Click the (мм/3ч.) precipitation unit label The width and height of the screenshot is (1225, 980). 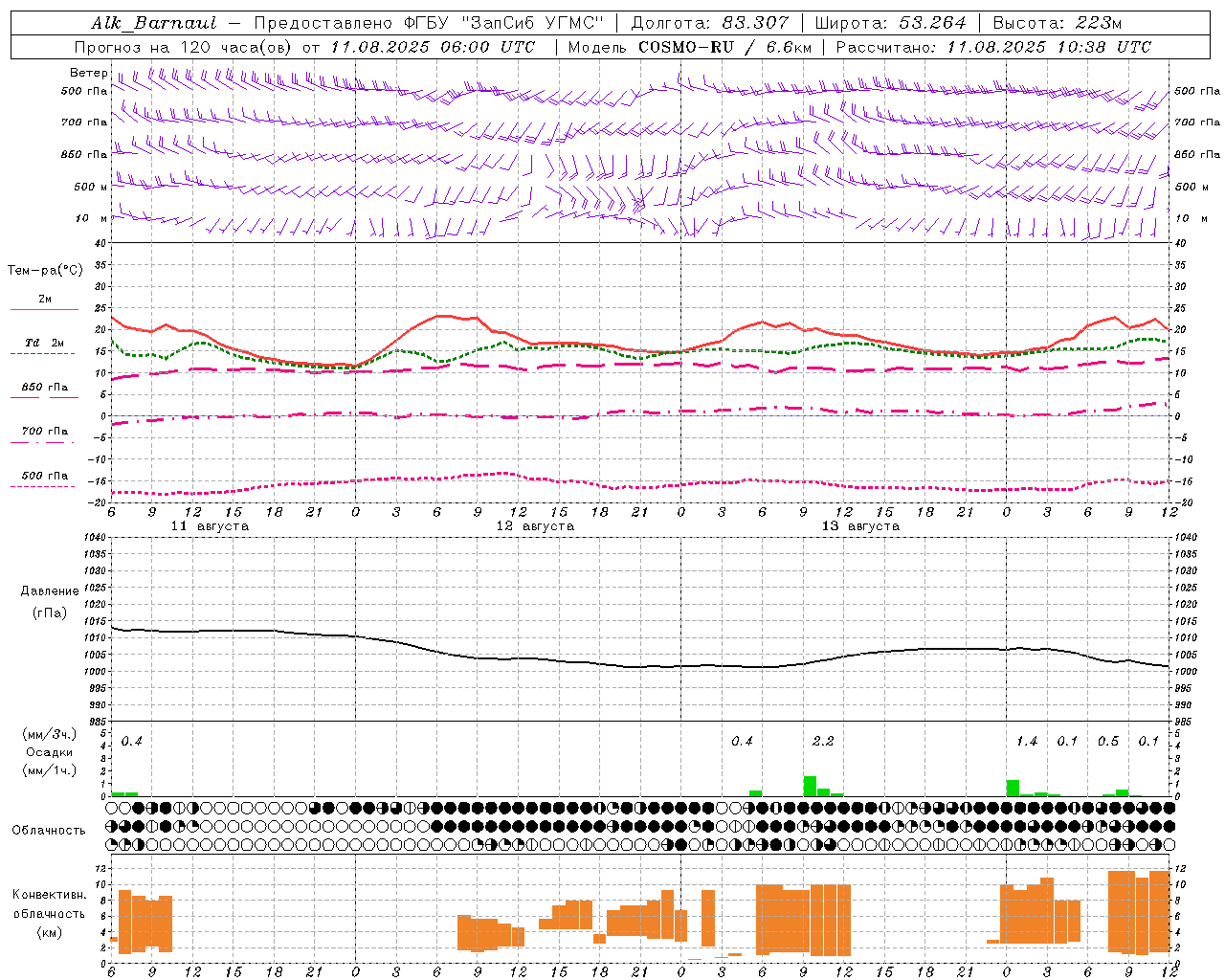click(50, 734)
